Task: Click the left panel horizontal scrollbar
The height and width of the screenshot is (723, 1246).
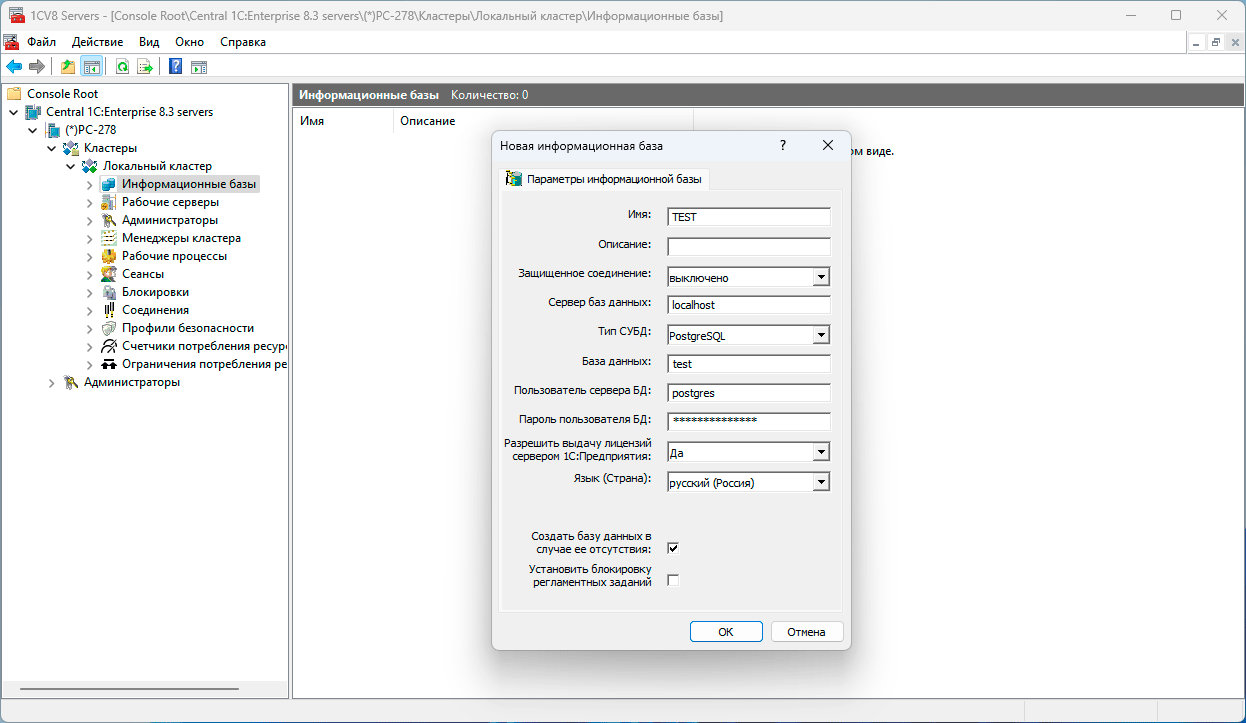Action: [x=130, y=689]
